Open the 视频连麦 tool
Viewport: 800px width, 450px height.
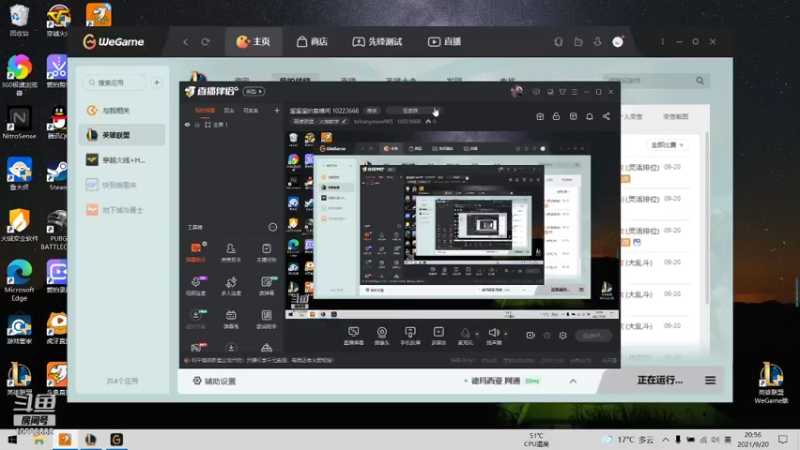[x=196, y=286]
